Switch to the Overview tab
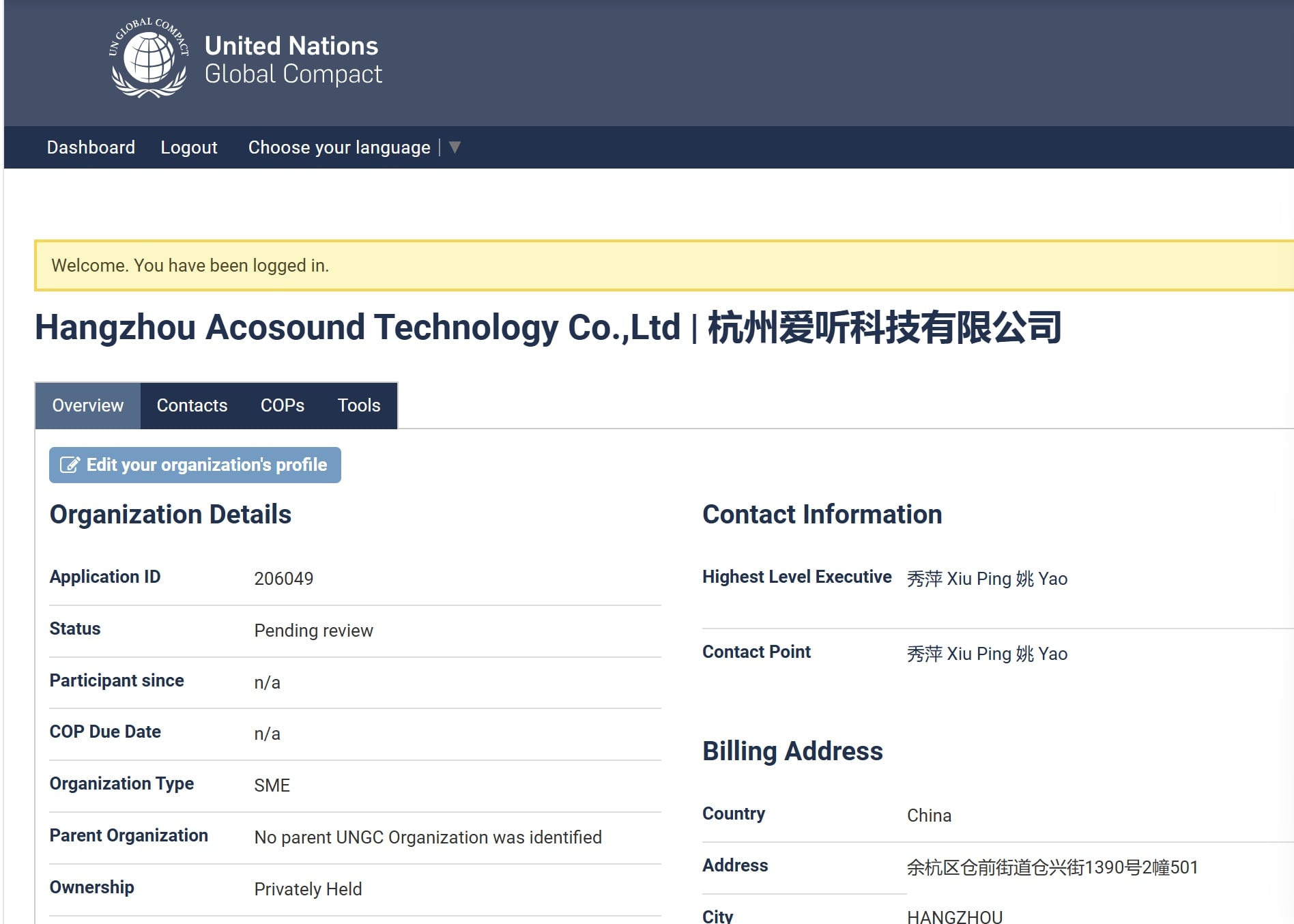Screen dimensions: 1294x924 click(x=88, y=405)
